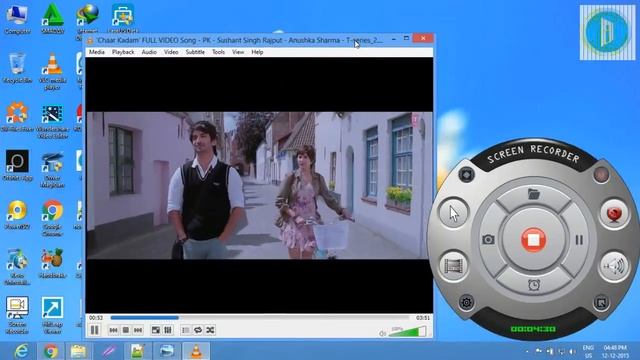Pause playback in VLC player

click(94, 330)
